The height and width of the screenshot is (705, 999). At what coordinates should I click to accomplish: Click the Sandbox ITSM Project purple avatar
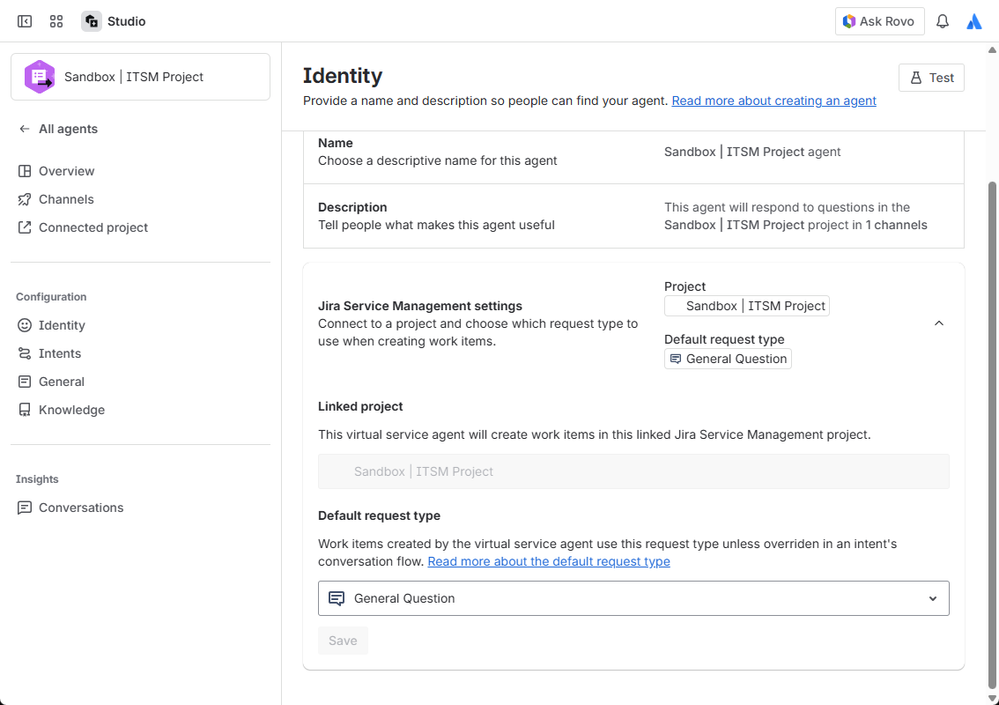pos(40,77)
